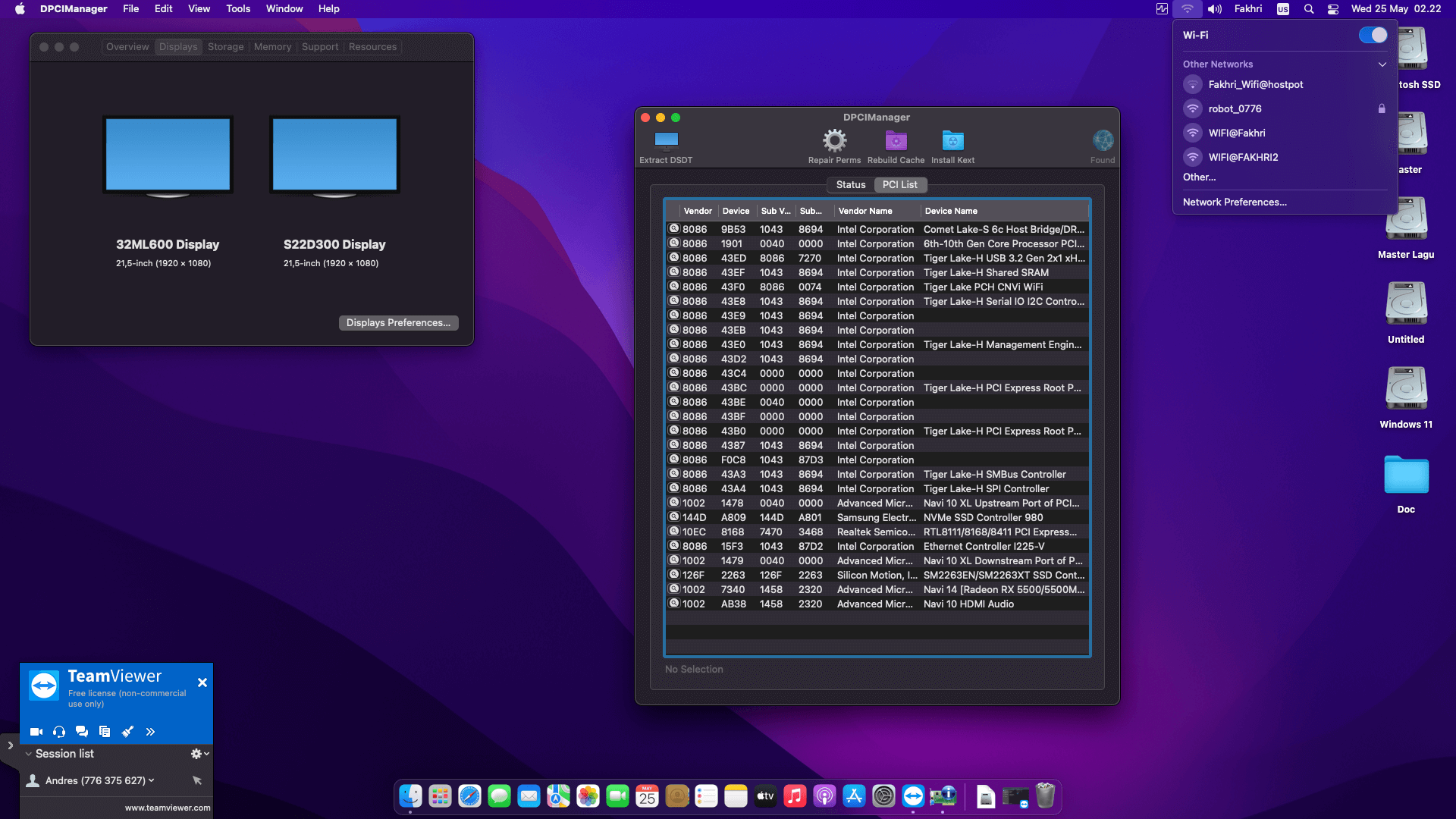
Task: Sort PCI list by Device Name column
Action: click(1005, 211)
